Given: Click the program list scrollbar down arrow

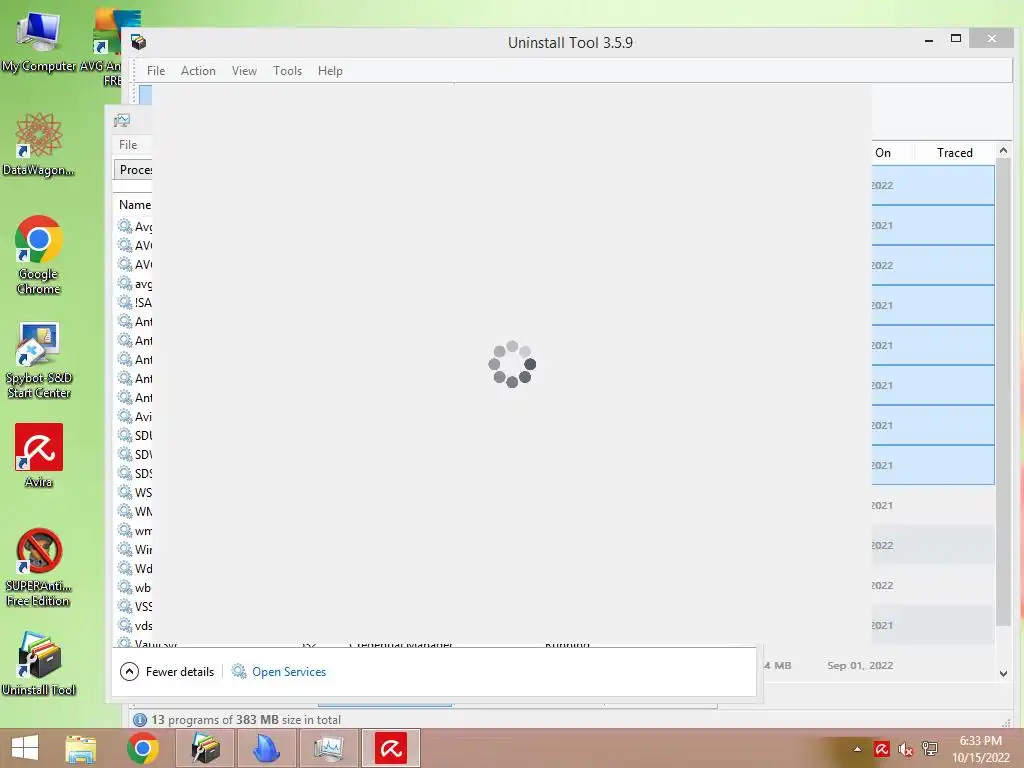Looking at the screenshot, I should coord(1003,673).
